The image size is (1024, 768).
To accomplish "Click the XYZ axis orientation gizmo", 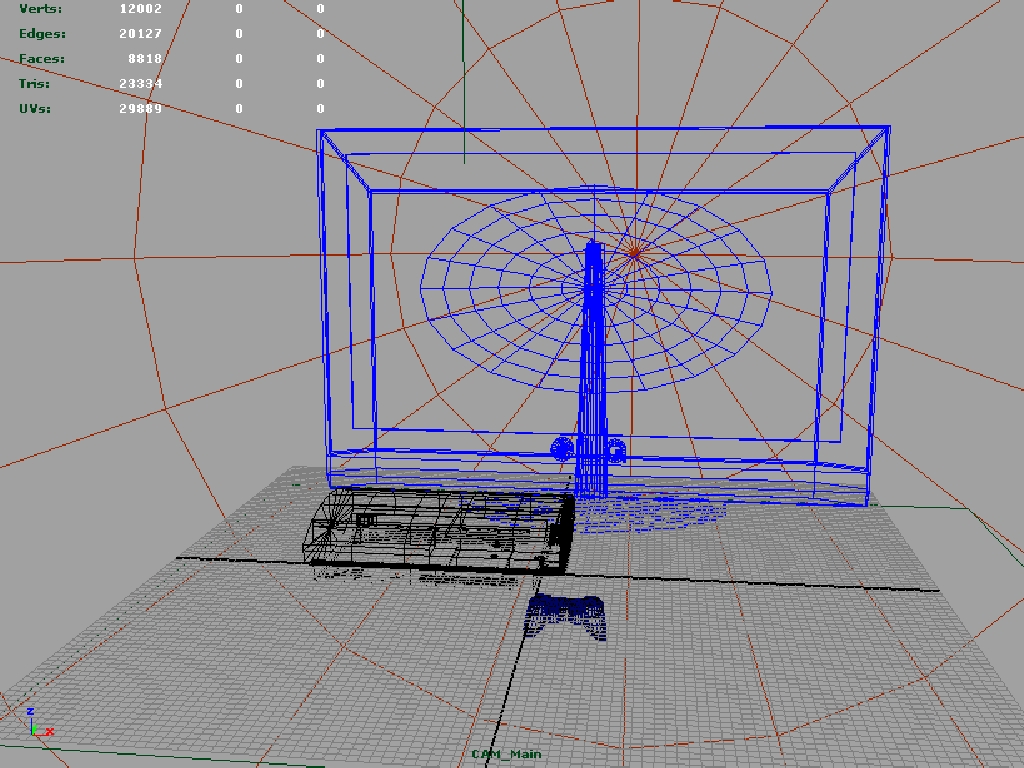I will (x=40, y=722).
